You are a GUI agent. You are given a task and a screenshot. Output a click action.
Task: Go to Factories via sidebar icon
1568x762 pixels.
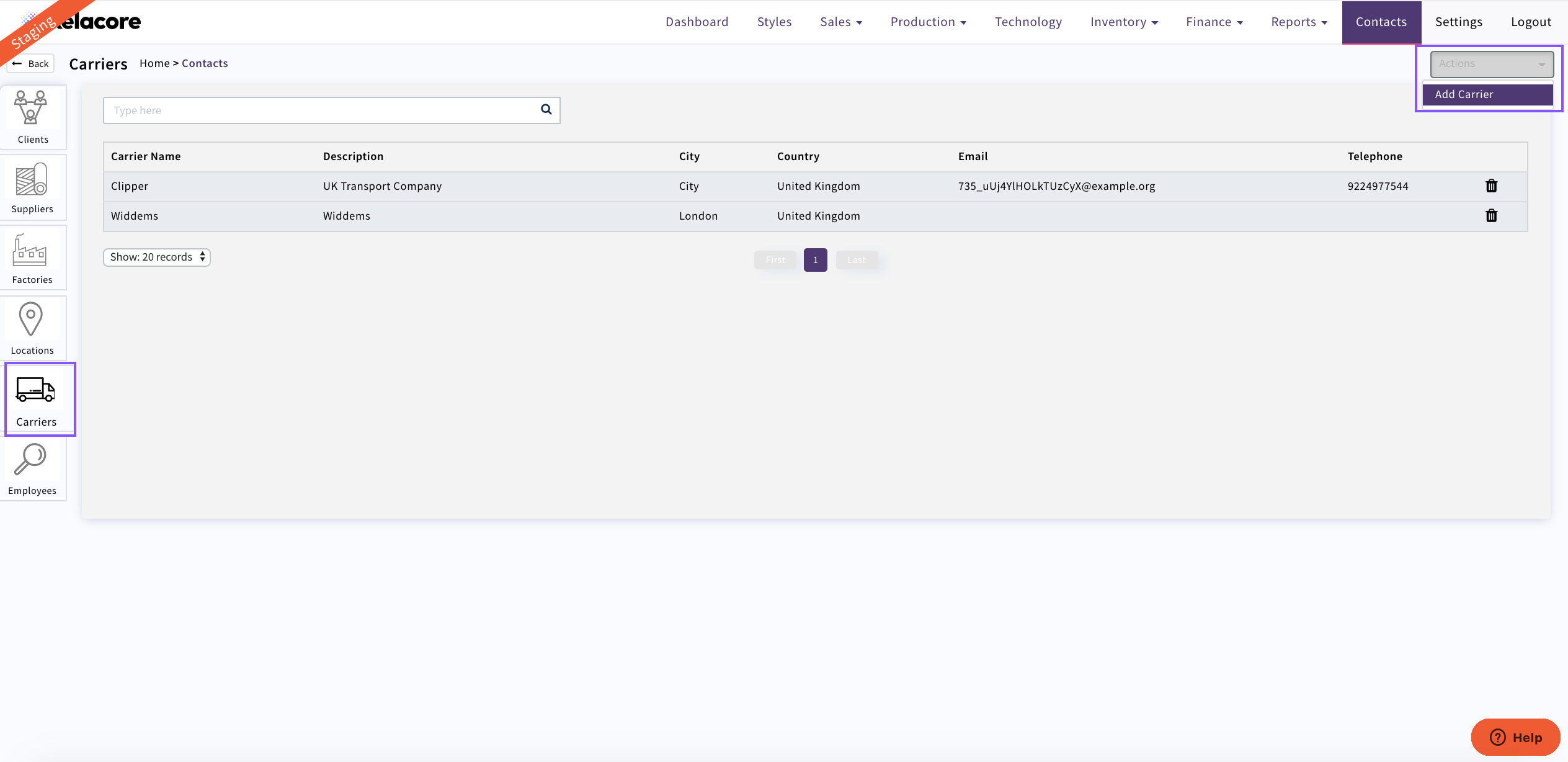pyautogui.click(x=30, y=250)
